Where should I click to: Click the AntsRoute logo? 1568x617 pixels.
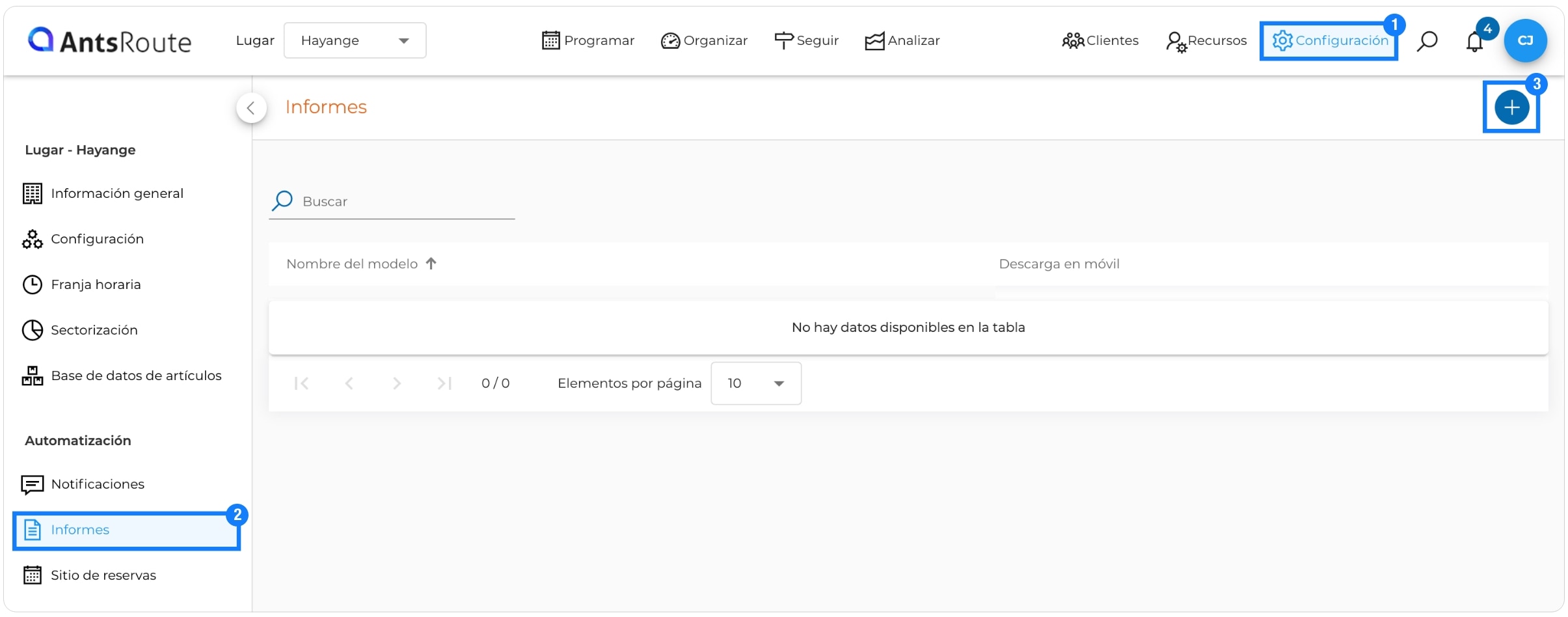tap(109, 41)
